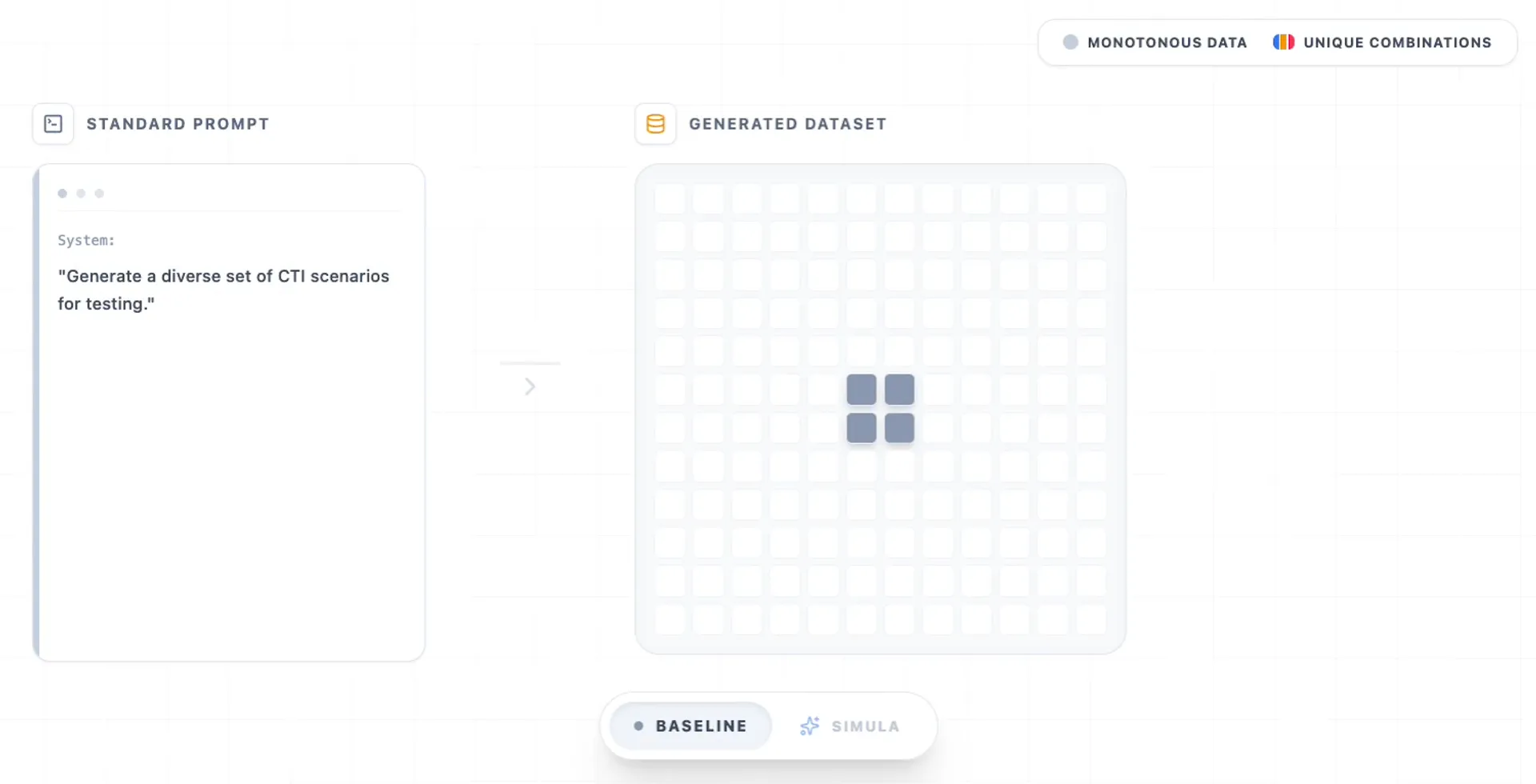Click the Baseline dot indicator
1536x784 pixels.
click(x=638, y=726)
